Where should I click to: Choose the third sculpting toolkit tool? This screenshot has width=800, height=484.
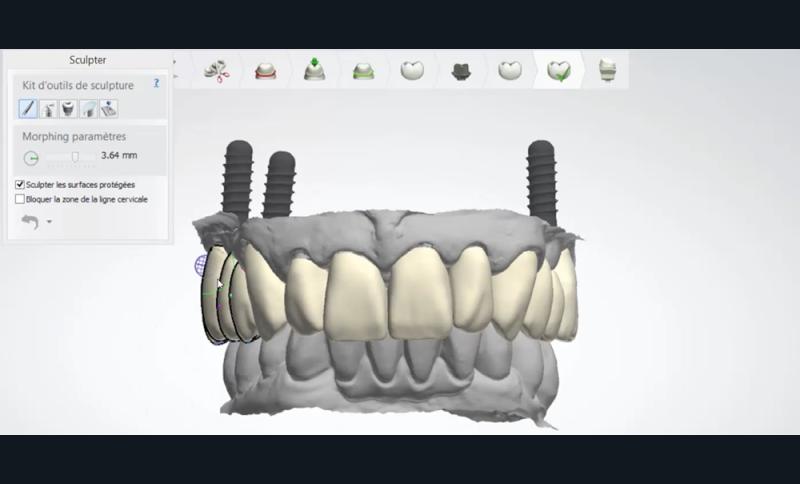[68, 108]
